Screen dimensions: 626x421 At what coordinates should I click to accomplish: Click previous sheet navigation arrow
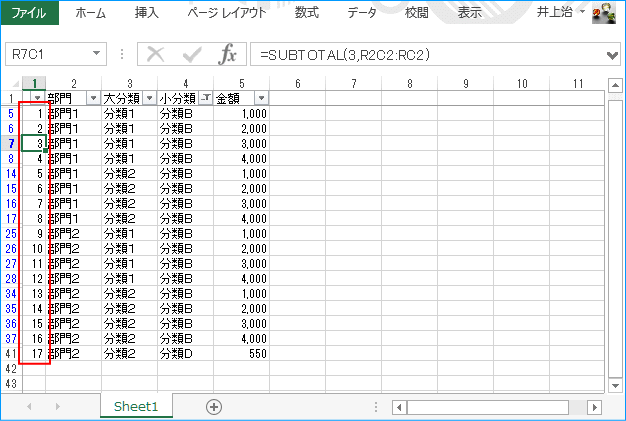click(29, 407)
